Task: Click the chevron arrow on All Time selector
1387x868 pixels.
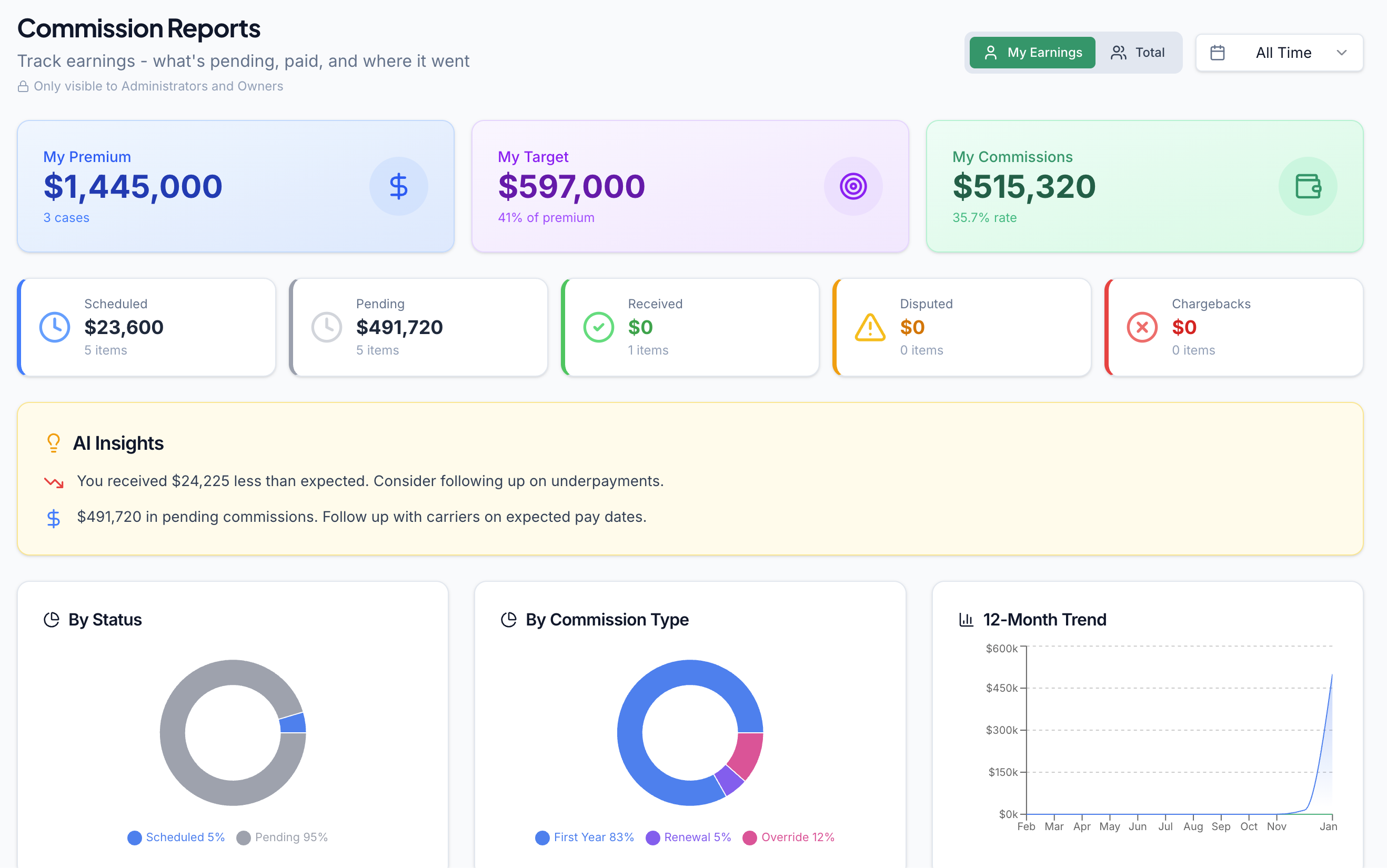Action: [1342, 52]
